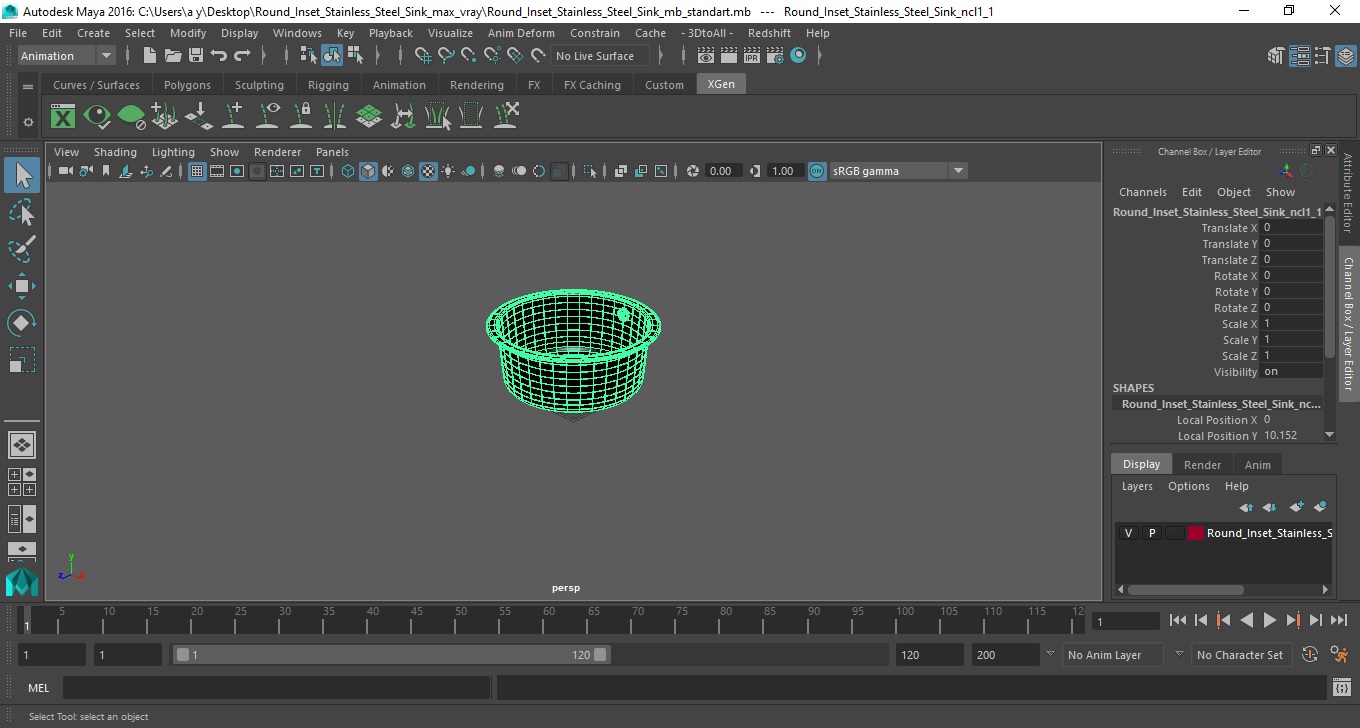Play animation forwards
Viewport: 1360px width, 728px height.
coord(1269,621)
